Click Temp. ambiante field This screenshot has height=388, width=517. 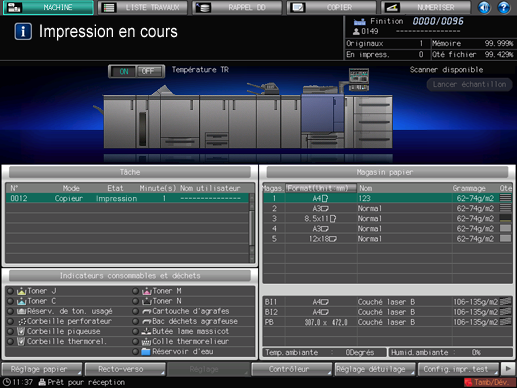pos(325,352)
